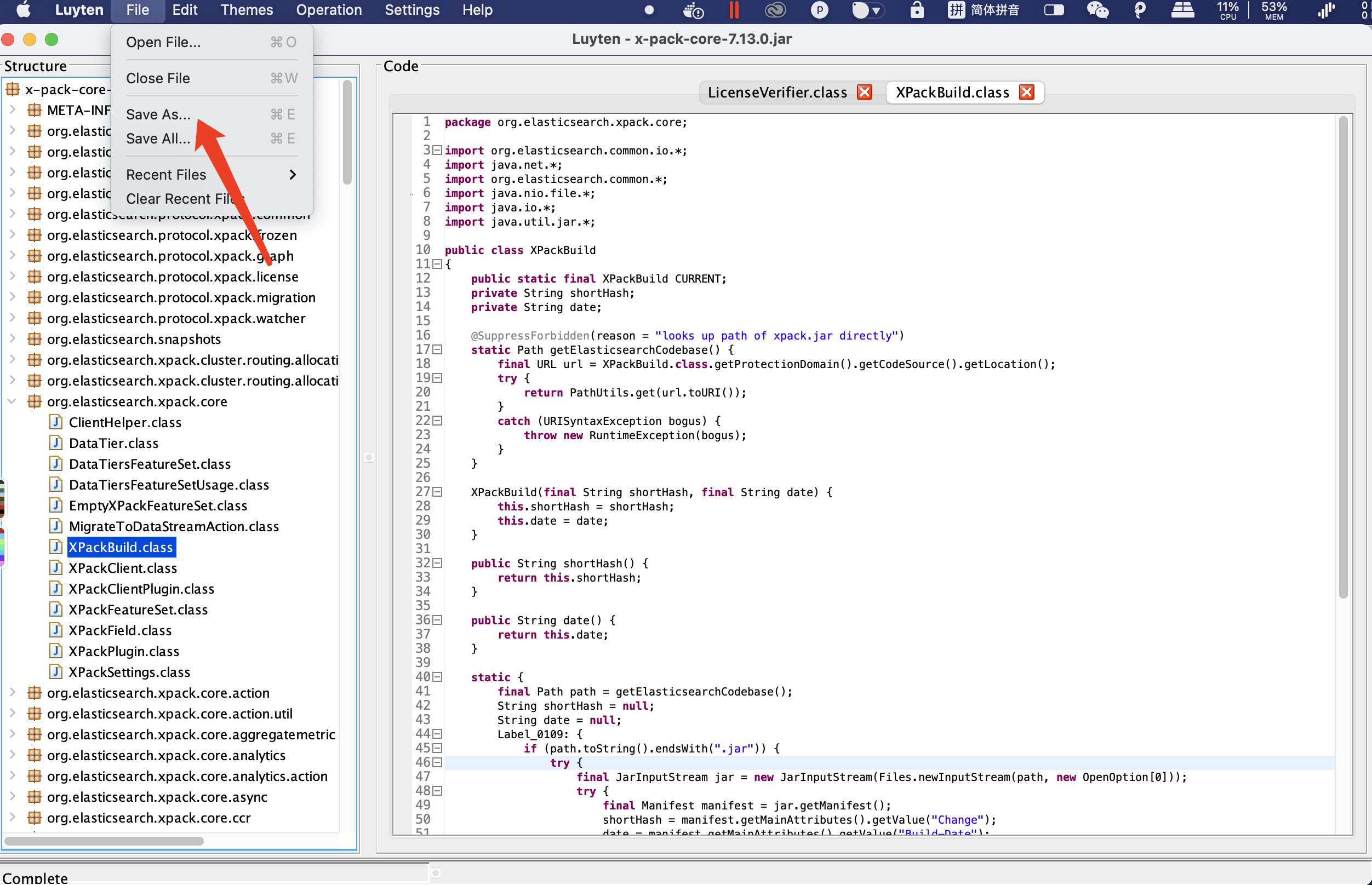1372x885 pixels.
Task: Click the EmptyXPackFeatureSet.class file icon
Action: pyautogui.click(x=56, y=505)
